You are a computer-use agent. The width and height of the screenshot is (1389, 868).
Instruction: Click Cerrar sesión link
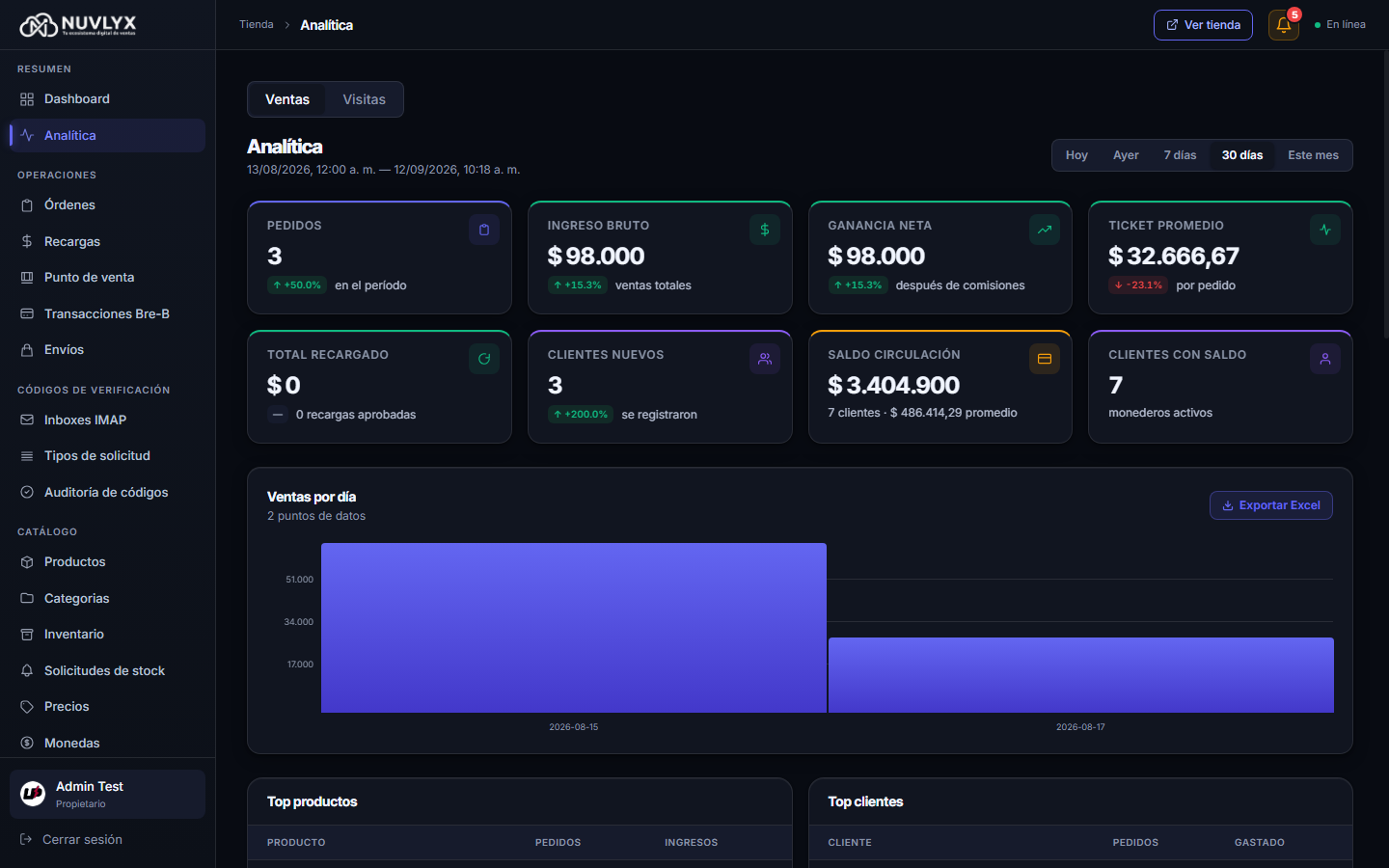(82, 840)
